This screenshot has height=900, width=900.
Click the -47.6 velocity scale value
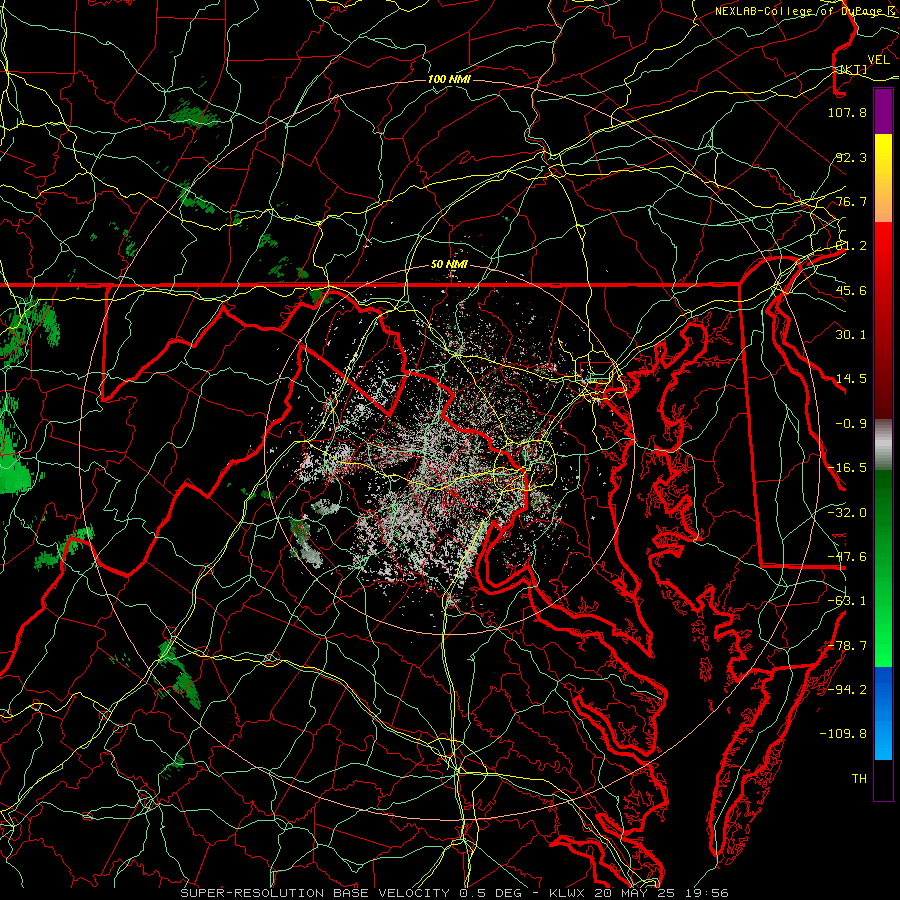(847, 557)
